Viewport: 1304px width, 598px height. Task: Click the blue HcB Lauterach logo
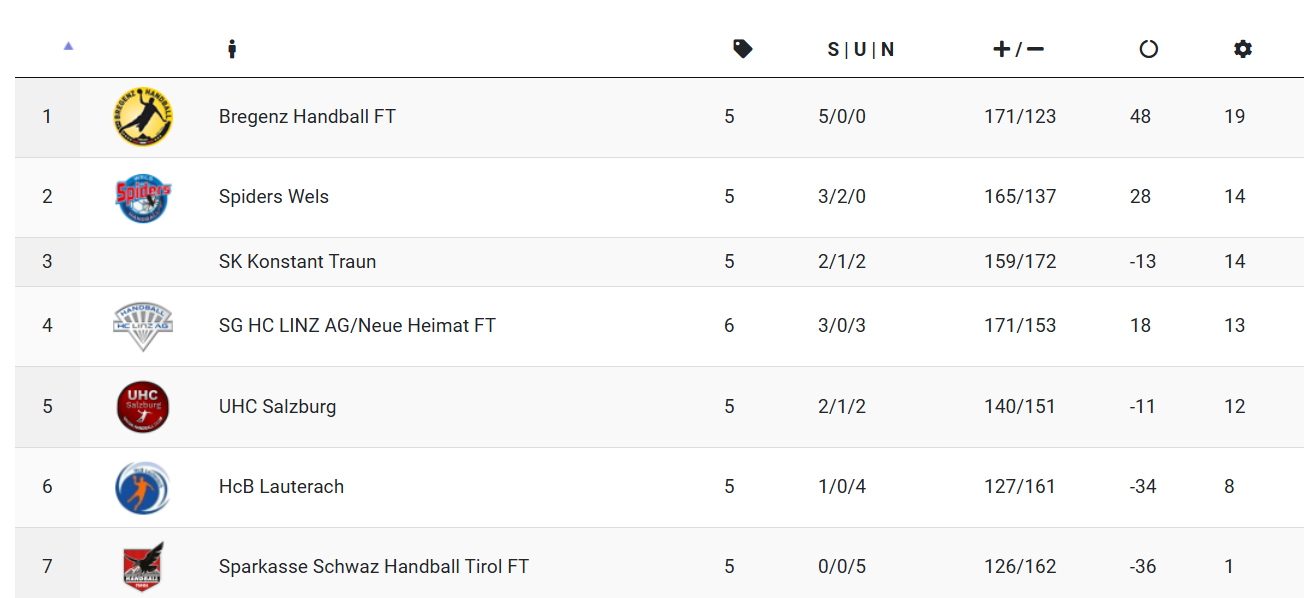(143, 487)
